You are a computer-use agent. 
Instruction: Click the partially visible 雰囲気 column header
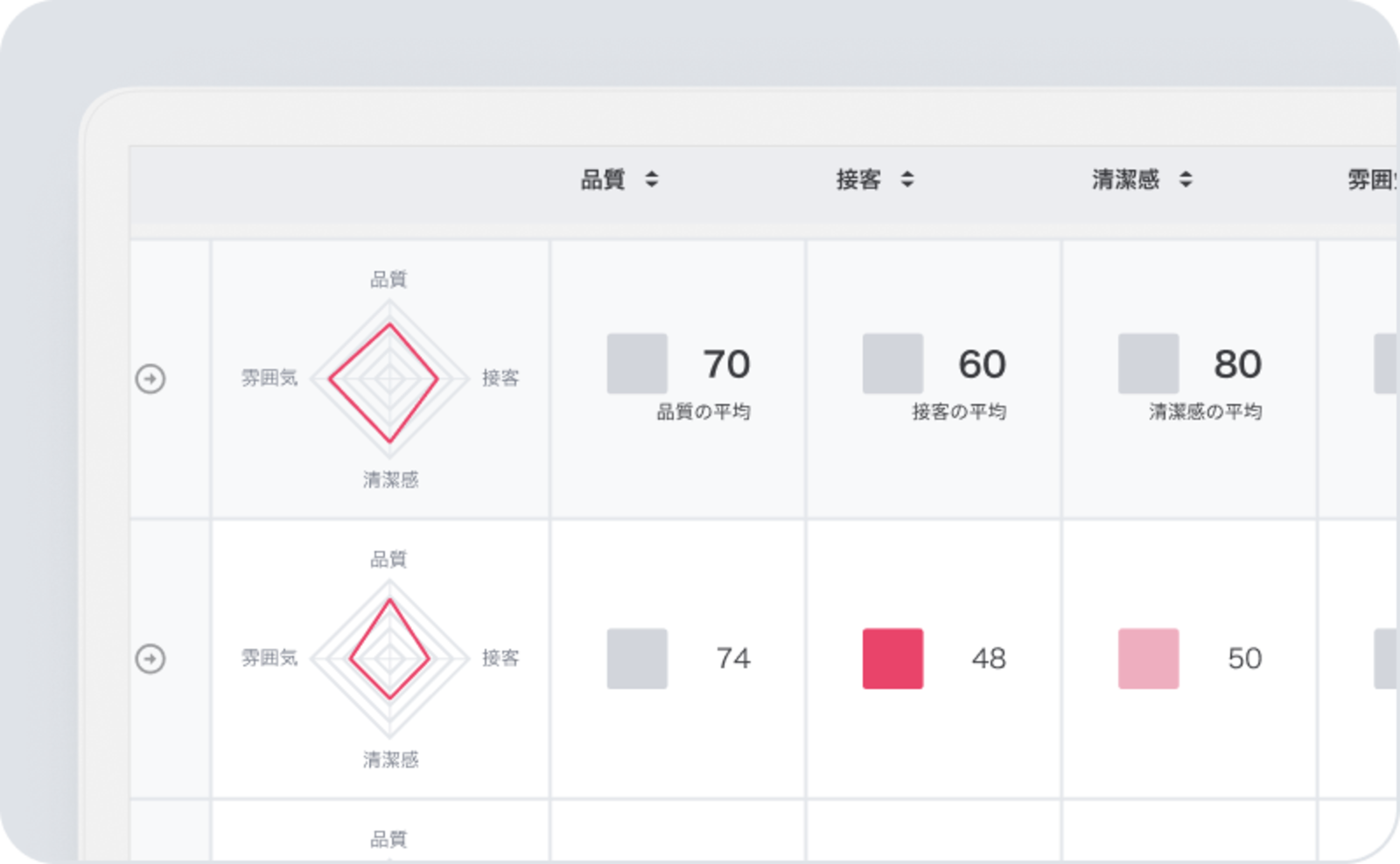[x=1373, y=180]
